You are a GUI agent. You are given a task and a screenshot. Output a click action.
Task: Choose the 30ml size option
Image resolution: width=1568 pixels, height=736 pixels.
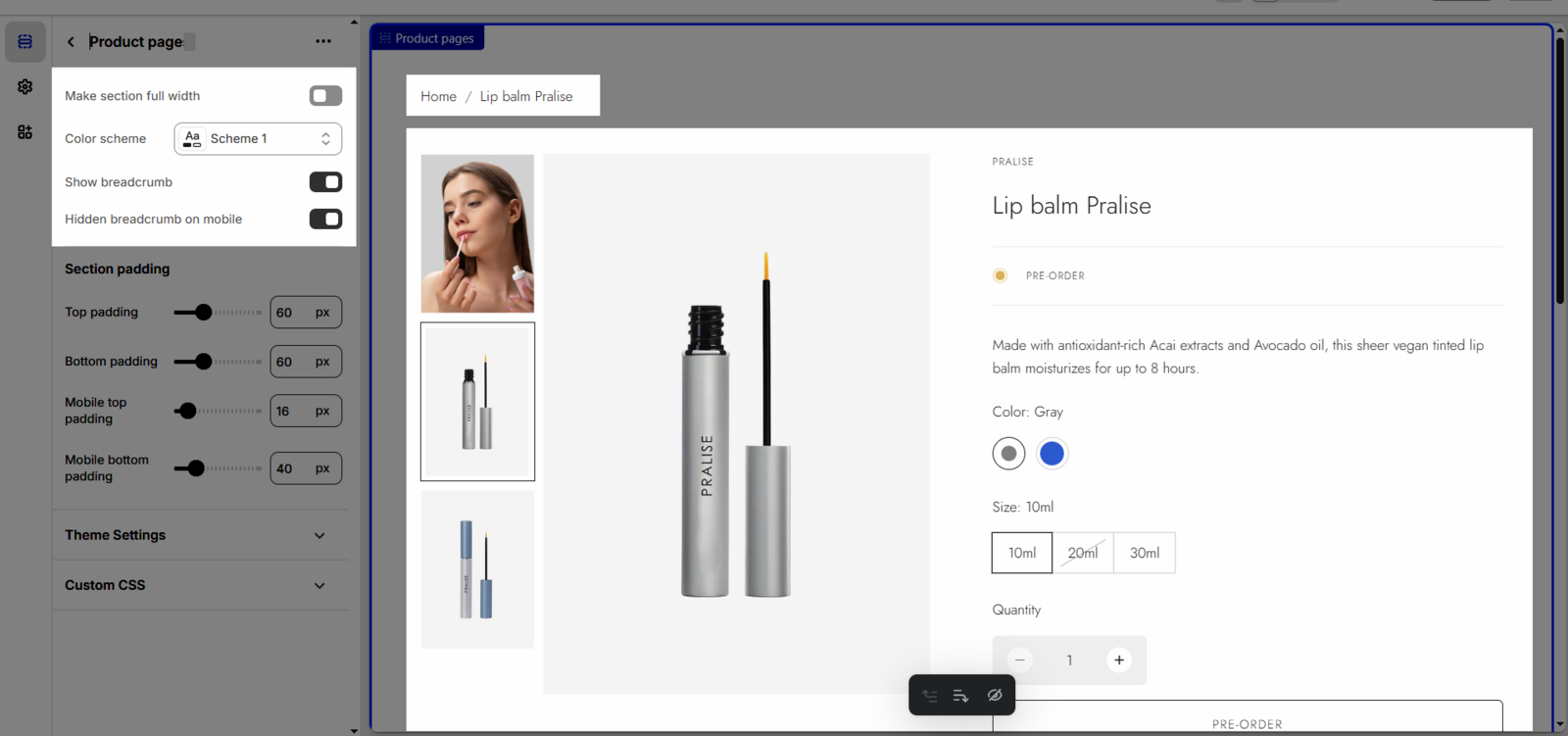click(1144, 553)
